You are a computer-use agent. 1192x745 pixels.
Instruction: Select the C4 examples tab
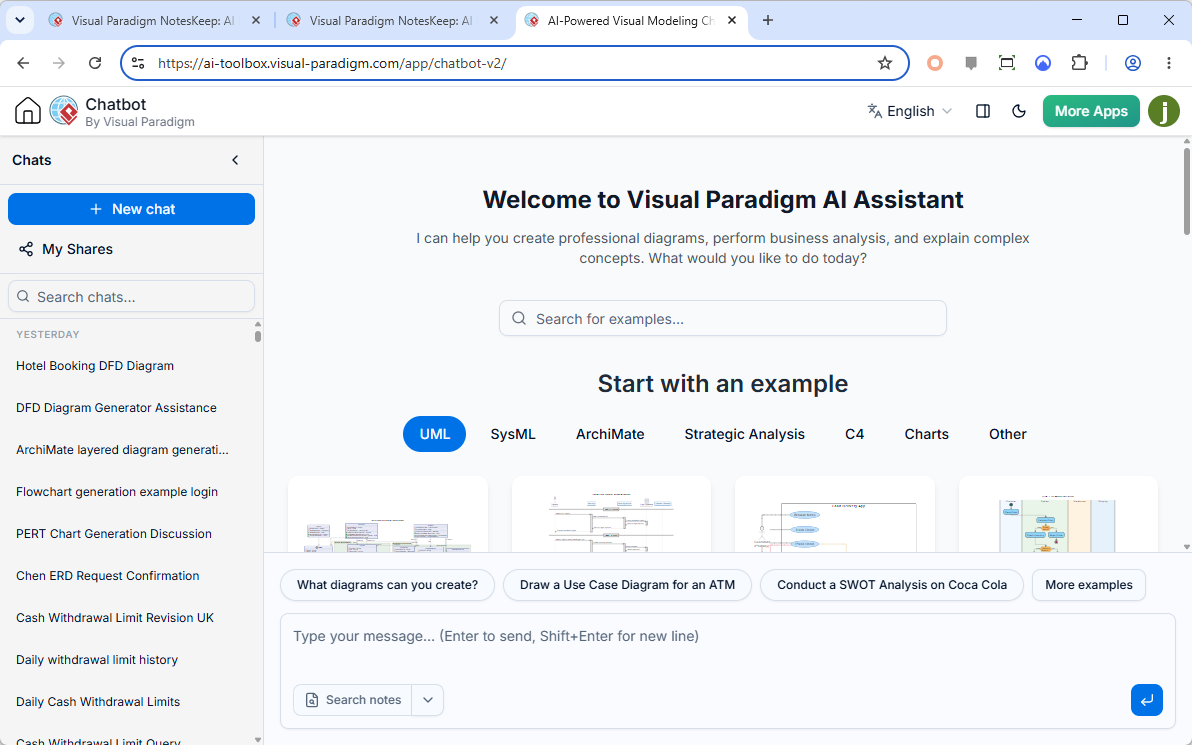[854, 434]
